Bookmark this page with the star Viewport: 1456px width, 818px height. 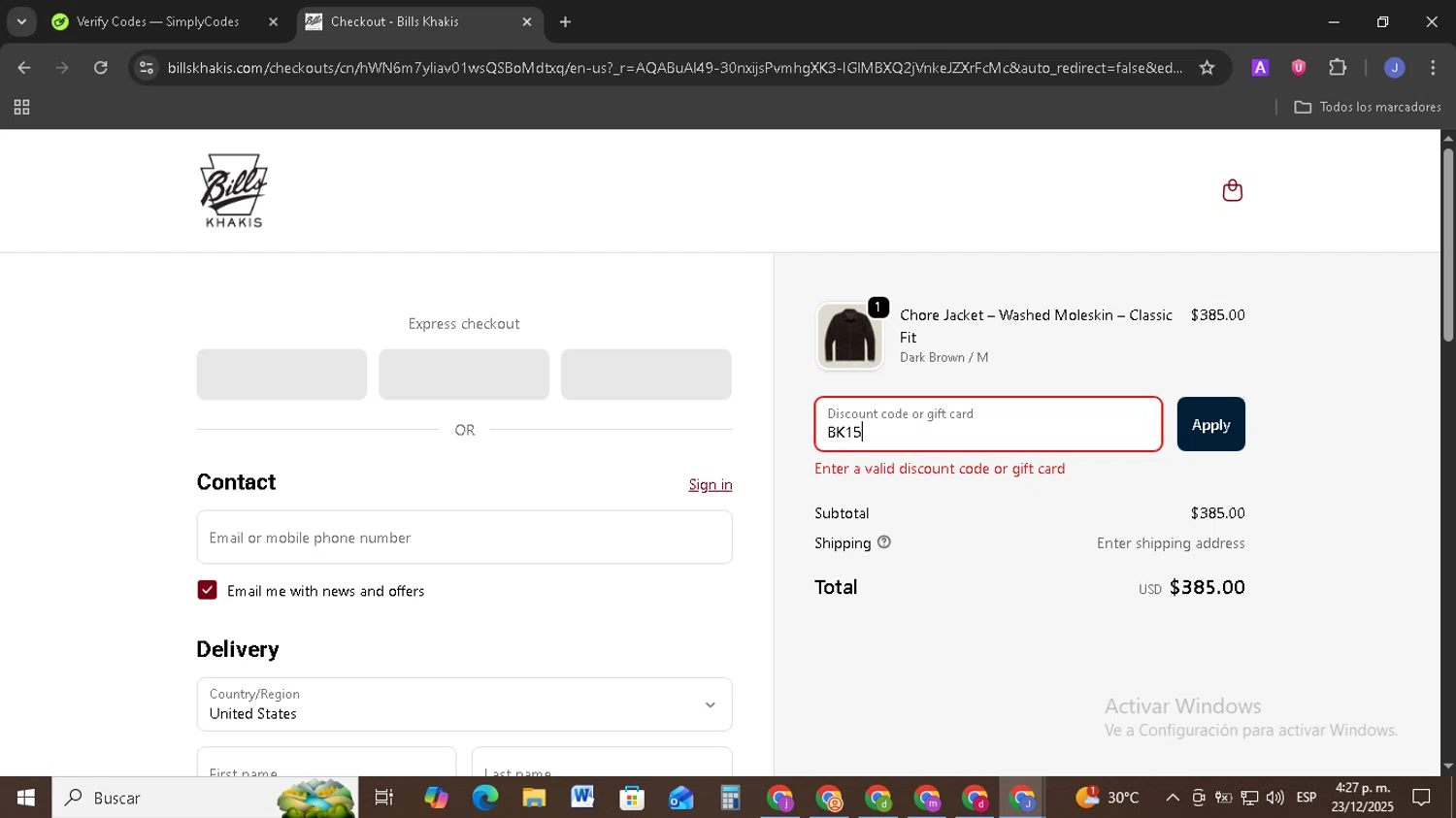click(x=1207, y=68)
